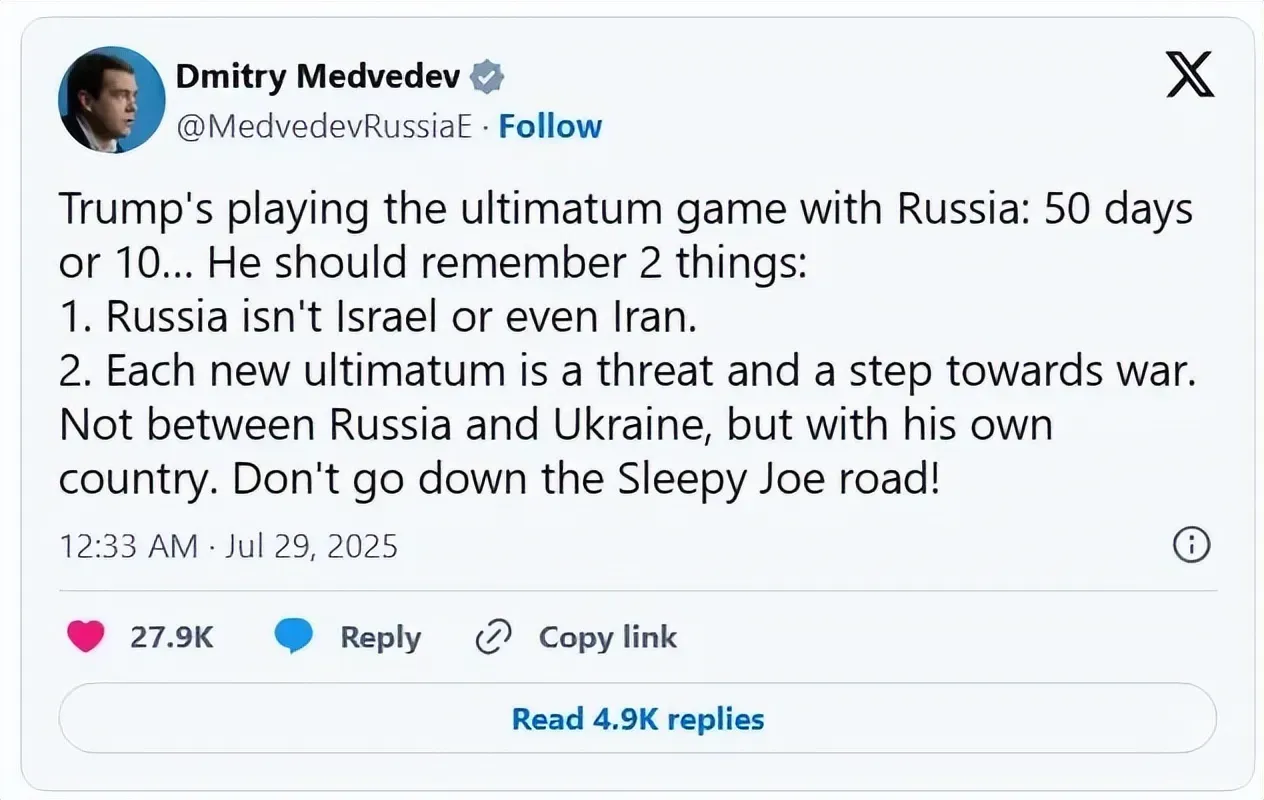Viewport: 1264px width, 800px height.
Task: Click the blue reply speech bubble icon
Action: 294,637
